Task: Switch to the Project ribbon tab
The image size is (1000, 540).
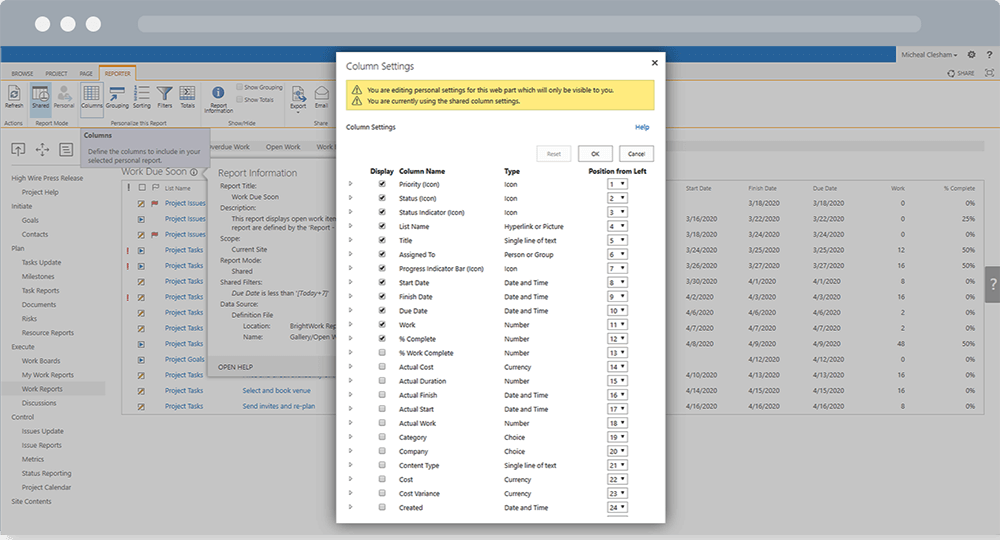Action: (56, 73)
